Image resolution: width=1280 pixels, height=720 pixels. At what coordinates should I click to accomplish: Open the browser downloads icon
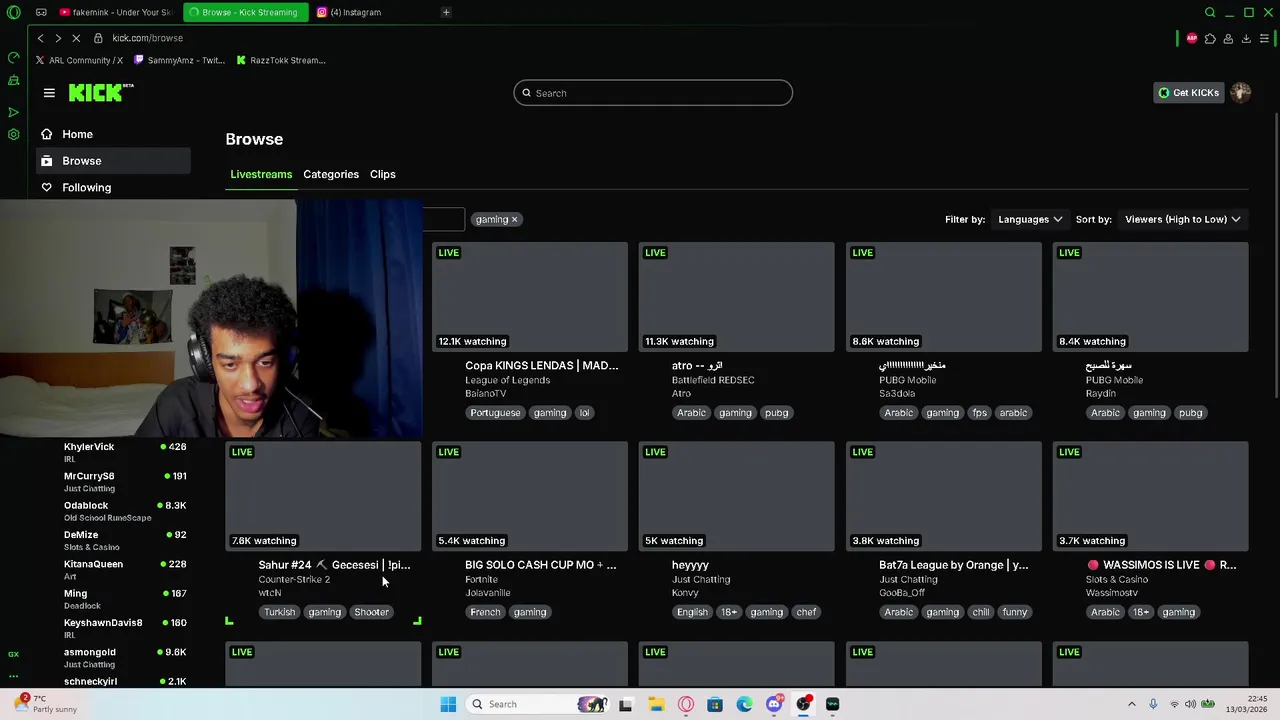pyautogui.click(x=1246, y=38)
